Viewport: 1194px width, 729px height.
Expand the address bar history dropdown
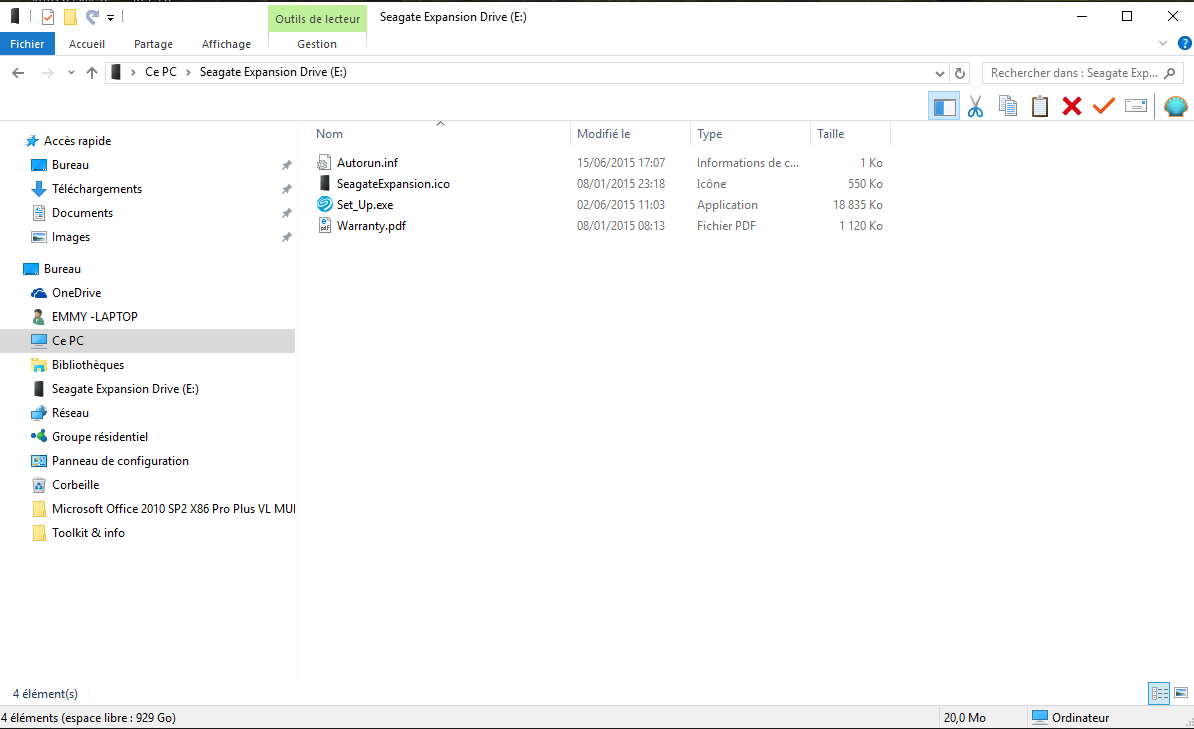pos(940,73)
